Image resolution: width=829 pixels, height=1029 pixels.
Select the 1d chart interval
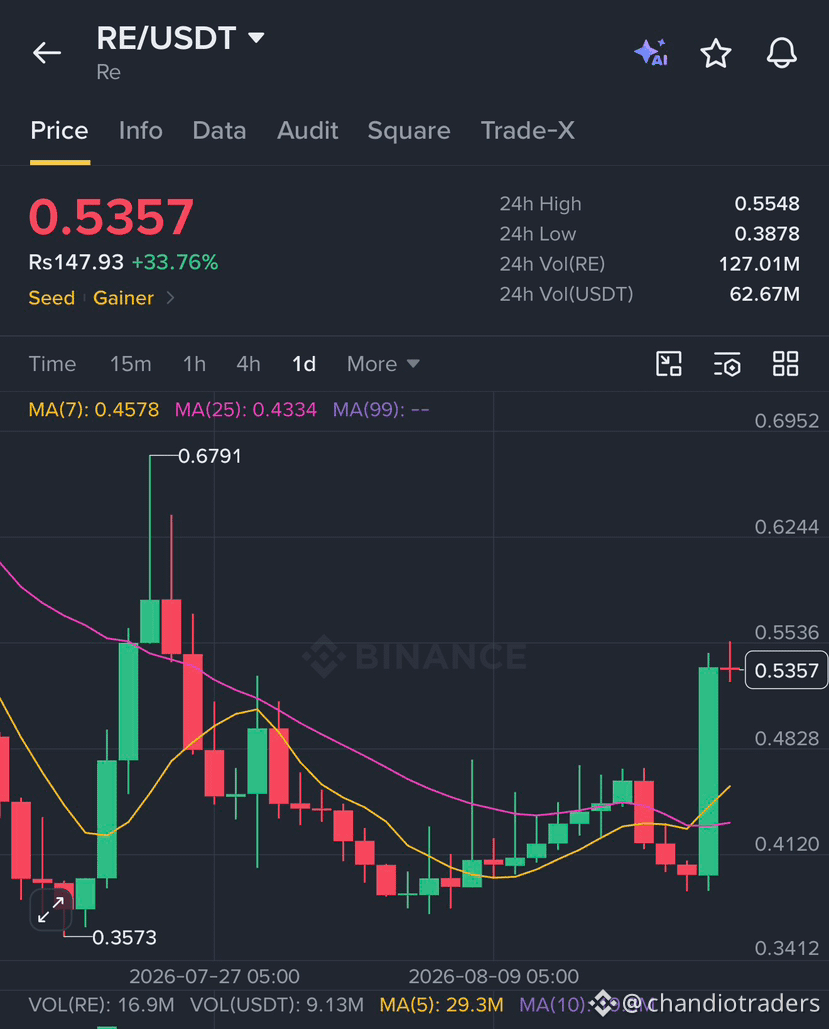[304, 364]
